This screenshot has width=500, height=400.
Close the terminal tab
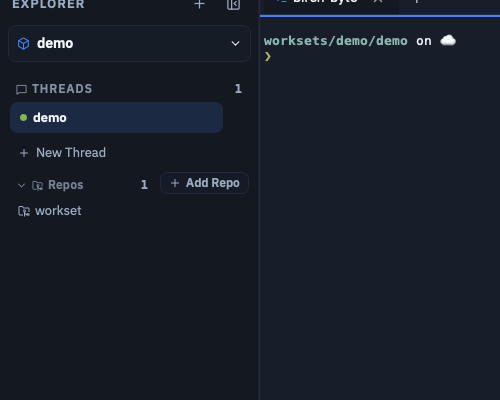378,2
